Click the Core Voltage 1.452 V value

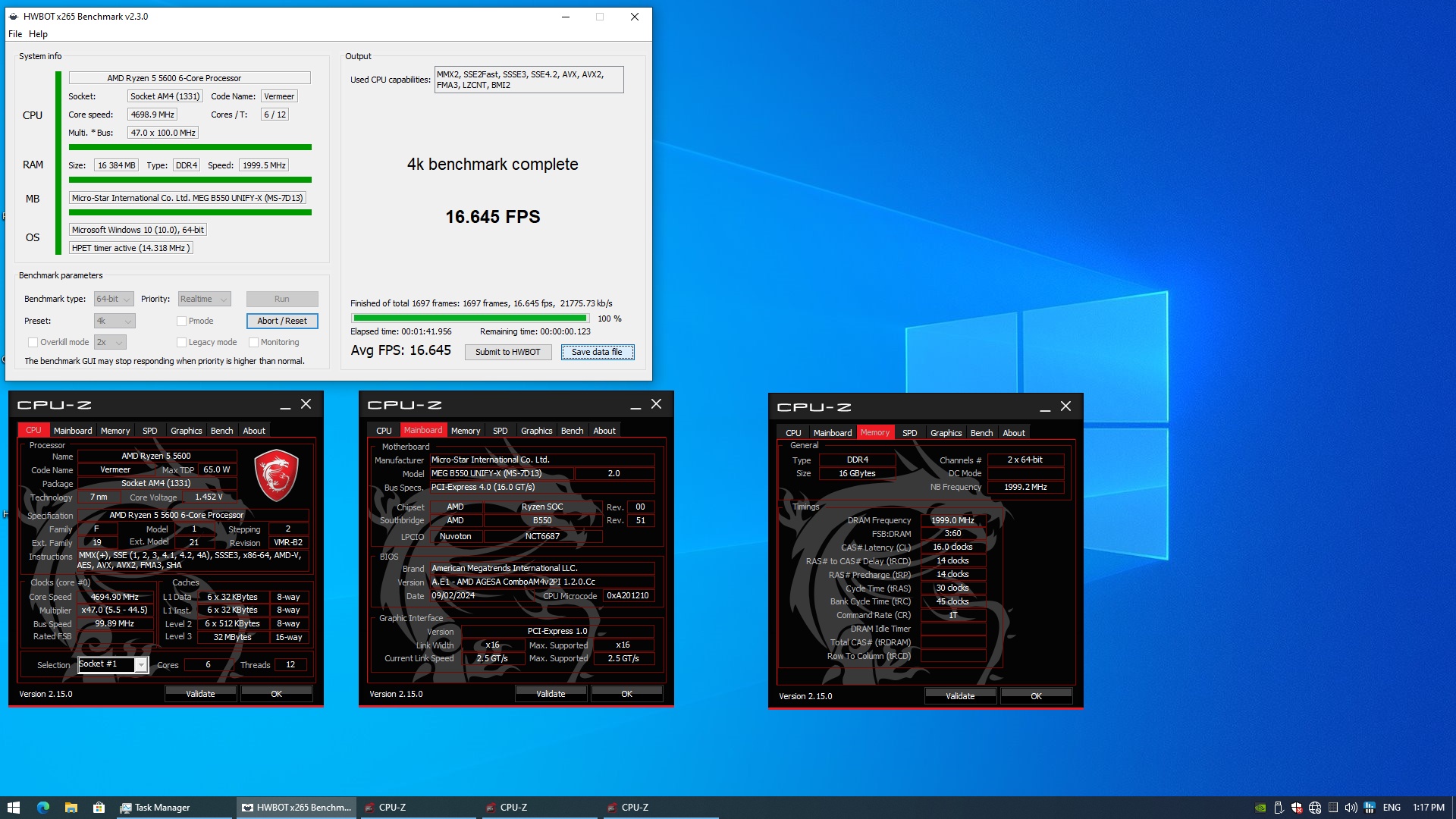coord(209,497)
